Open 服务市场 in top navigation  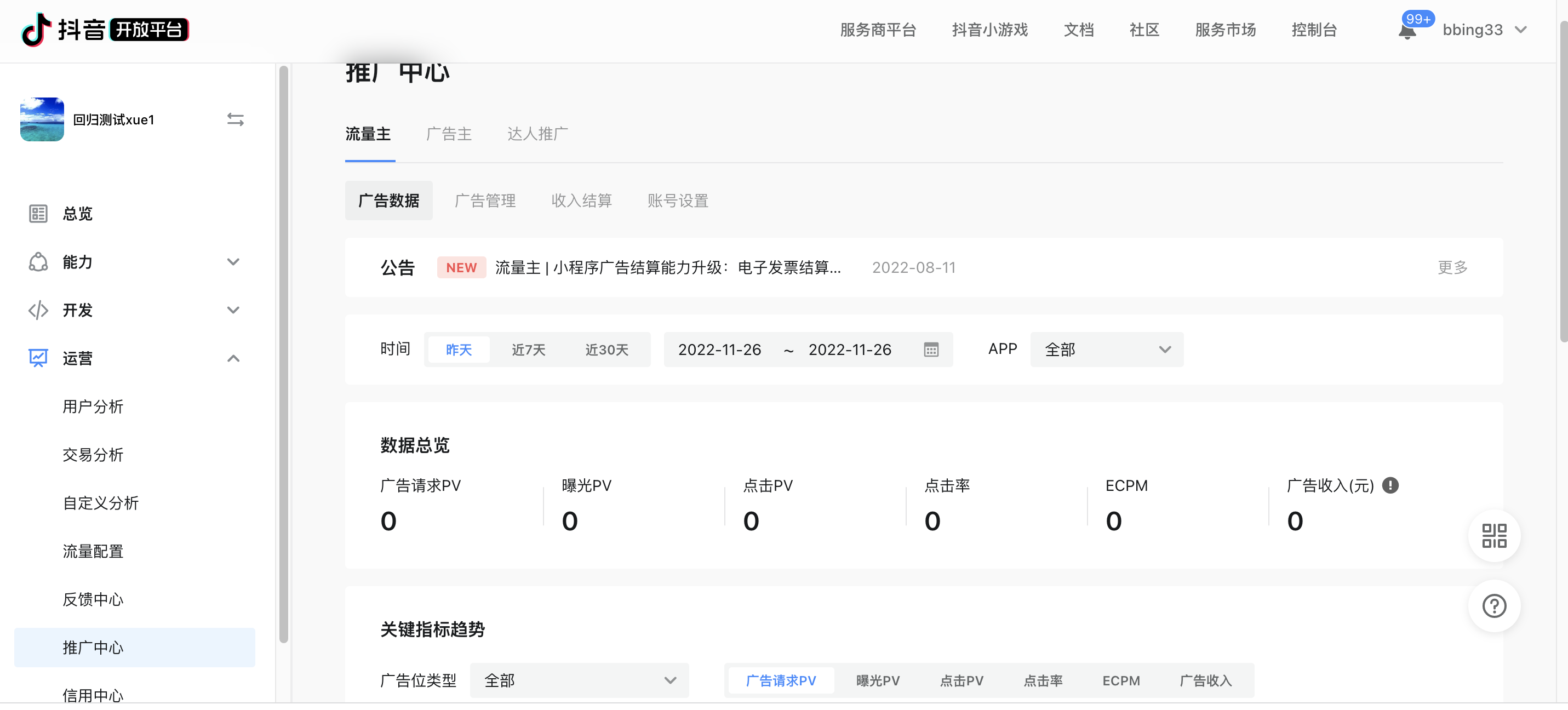point(1225,30)
